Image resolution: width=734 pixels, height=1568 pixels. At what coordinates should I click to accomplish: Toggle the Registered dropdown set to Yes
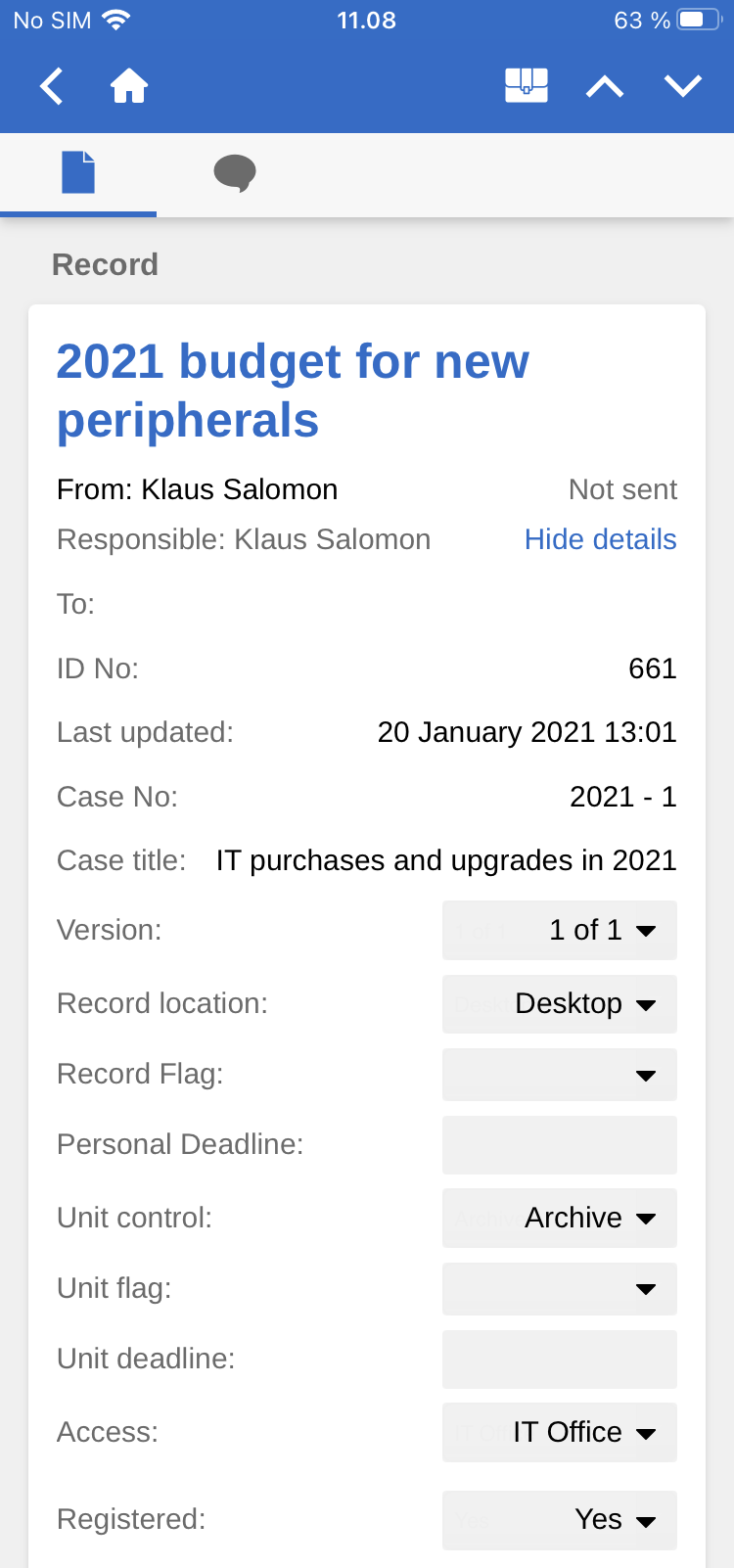pyautogui.click(x=559, y=1520)
